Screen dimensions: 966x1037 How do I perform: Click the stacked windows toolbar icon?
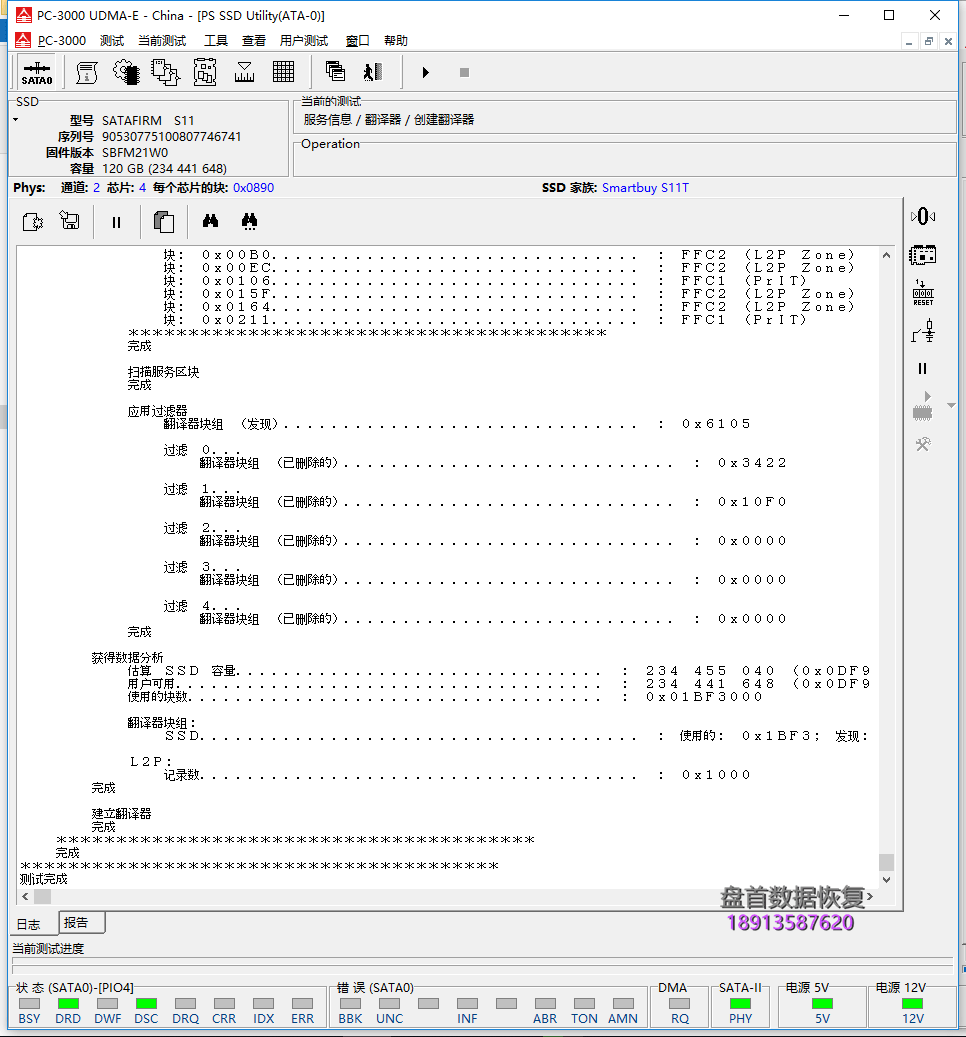pyautogui.click(x=335, y=71)
